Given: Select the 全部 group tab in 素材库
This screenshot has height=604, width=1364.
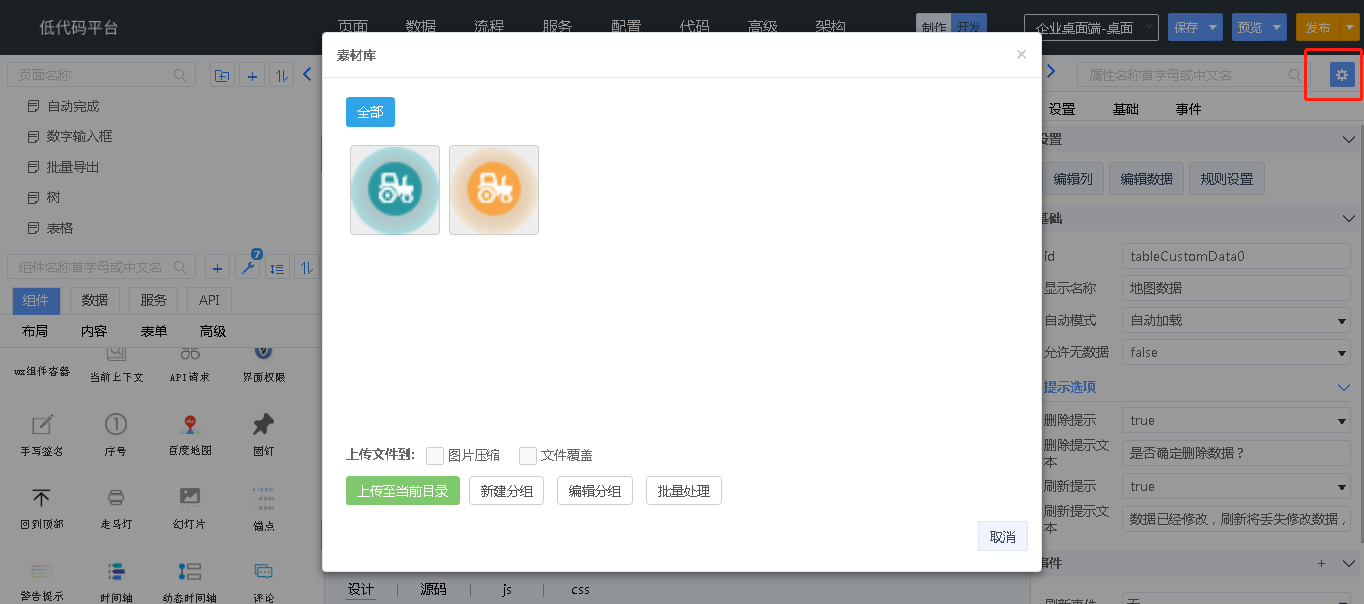Looking at the screenshot, I should pos(370,112).
